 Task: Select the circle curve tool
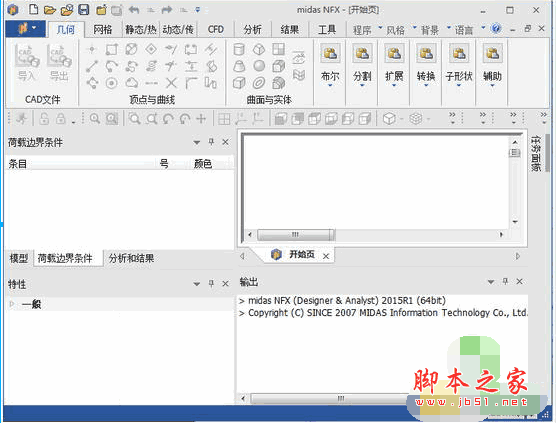pos(112,83)
